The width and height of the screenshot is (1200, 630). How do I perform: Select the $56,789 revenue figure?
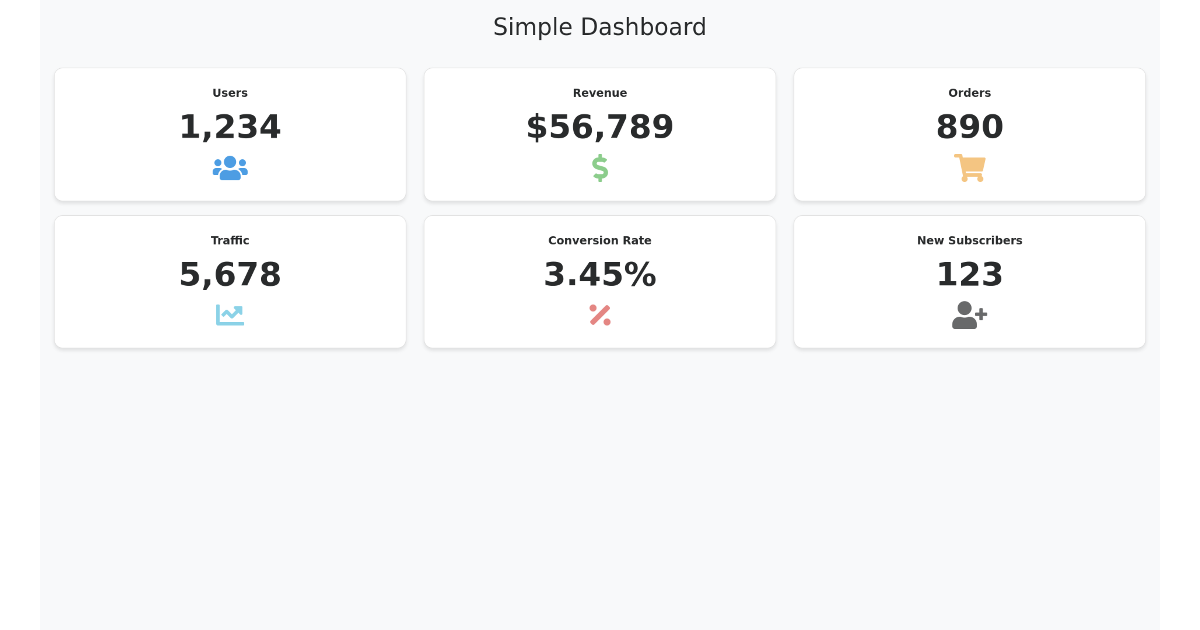(600, 127)
